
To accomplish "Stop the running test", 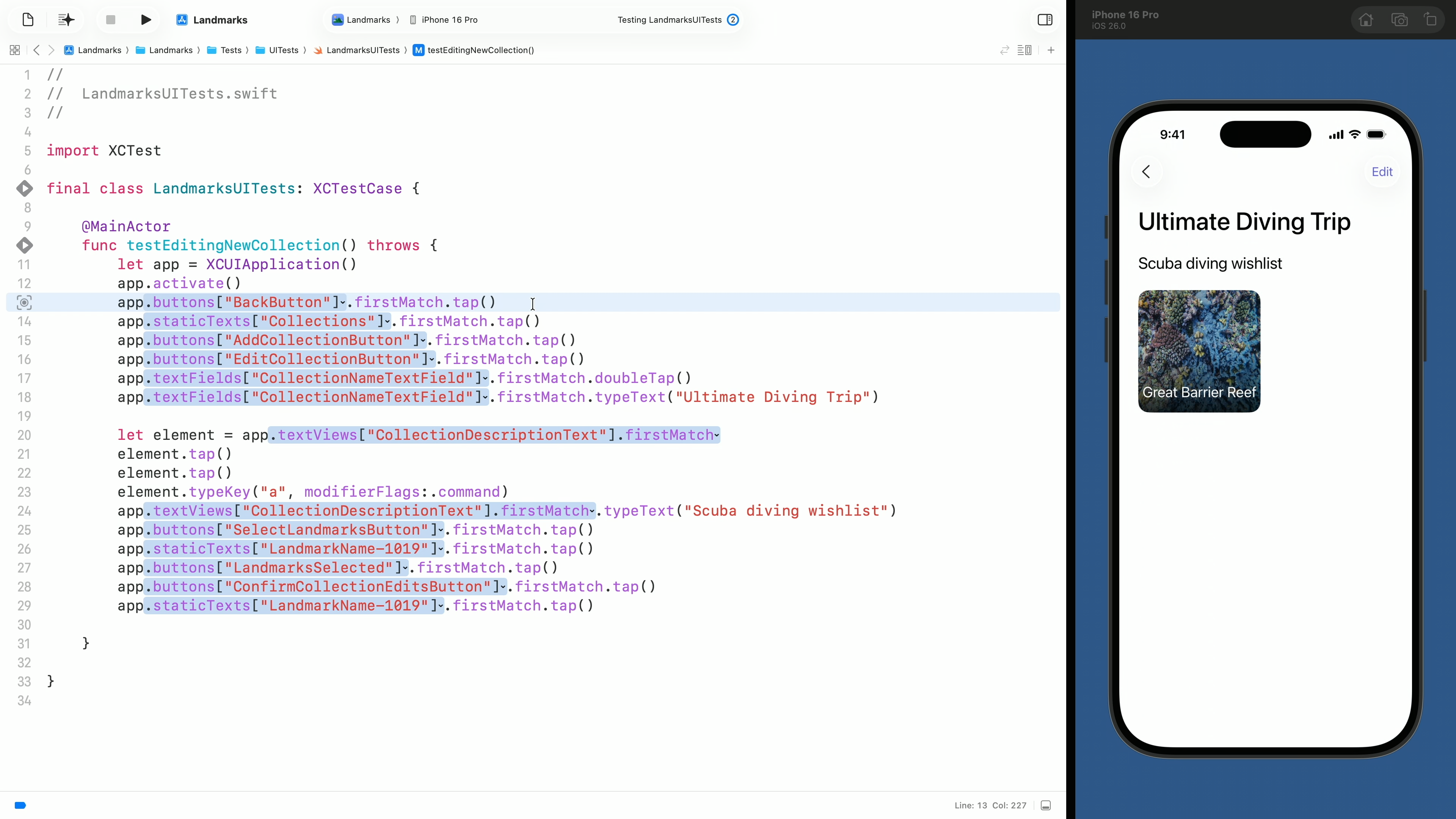I will click(x=110, y=20).
